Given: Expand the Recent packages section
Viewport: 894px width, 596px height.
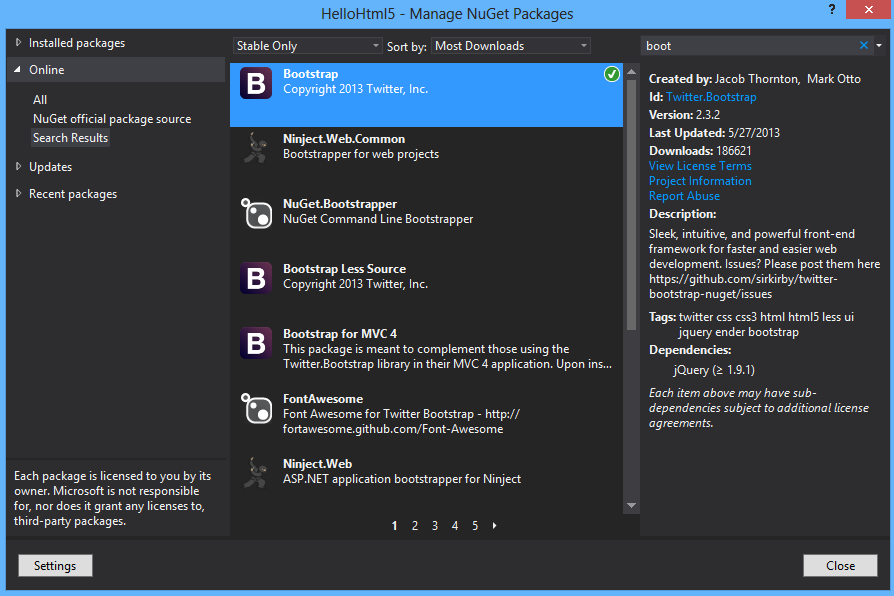Looking at the screenshot, I should tap(18, 194).
